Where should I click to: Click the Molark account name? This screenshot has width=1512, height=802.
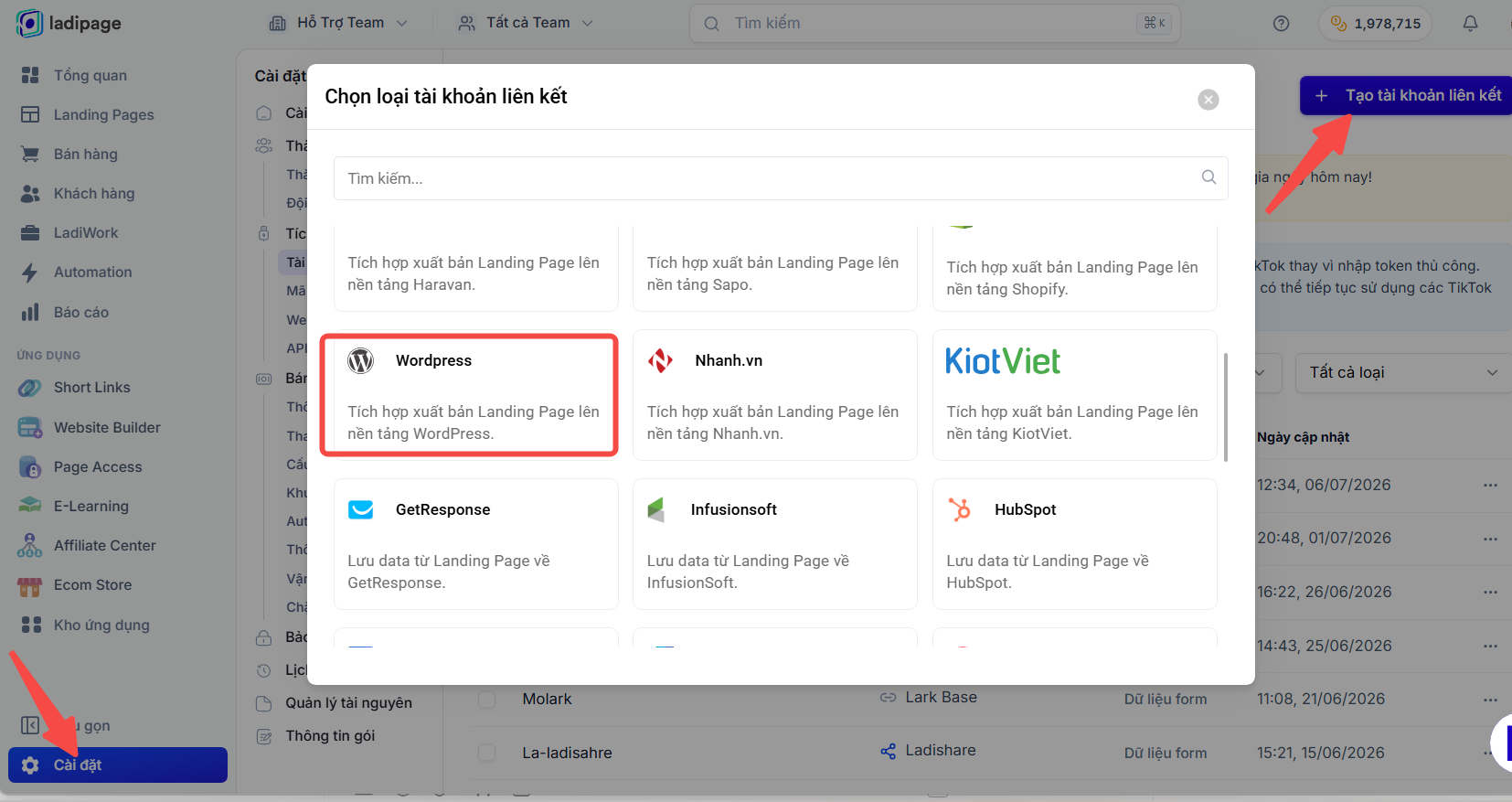coord(547,699)
